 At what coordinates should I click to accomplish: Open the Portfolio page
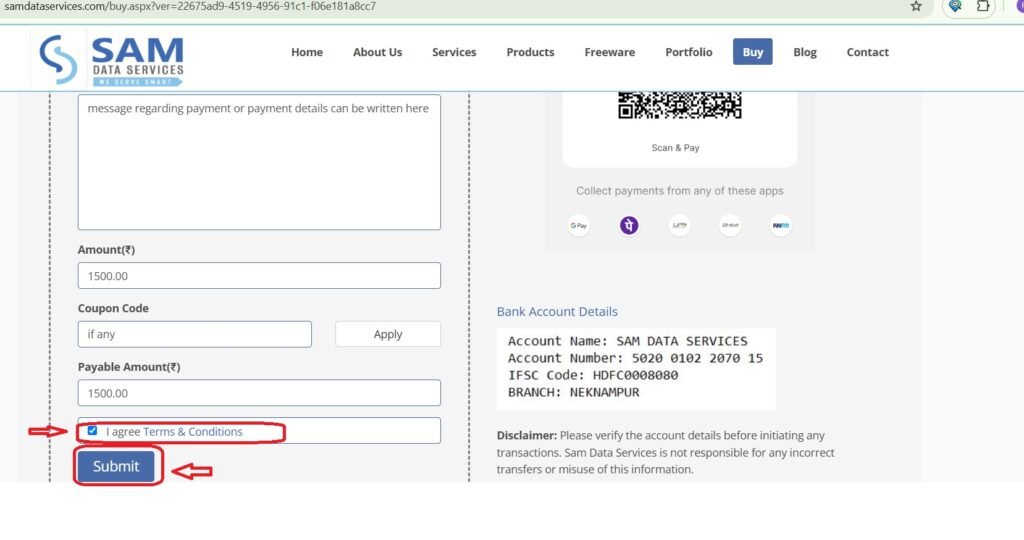pos(688,52)
